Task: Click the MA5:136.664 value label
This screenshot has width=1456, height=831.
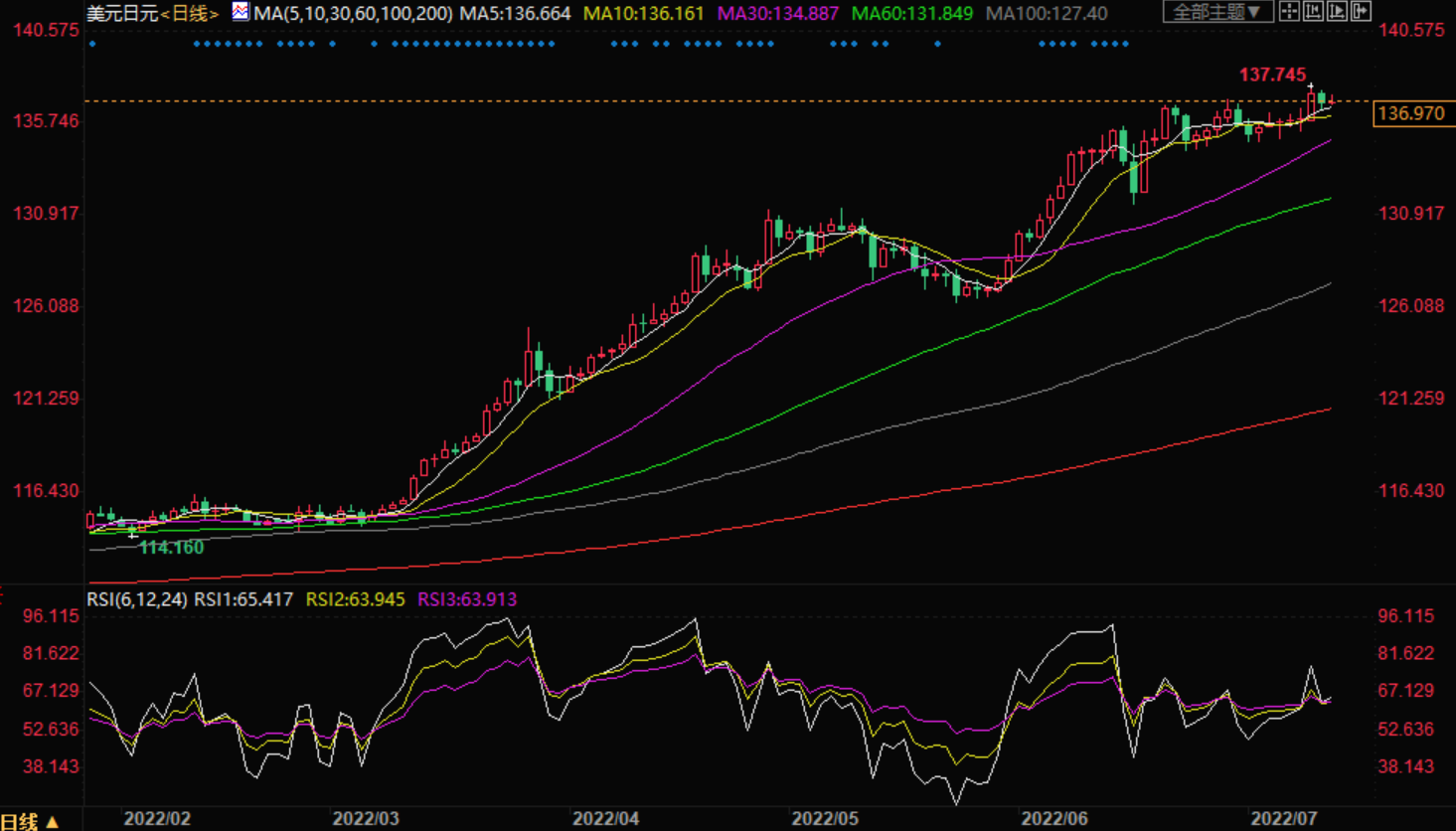Action: pyautogui.click(x=515, y=14)
